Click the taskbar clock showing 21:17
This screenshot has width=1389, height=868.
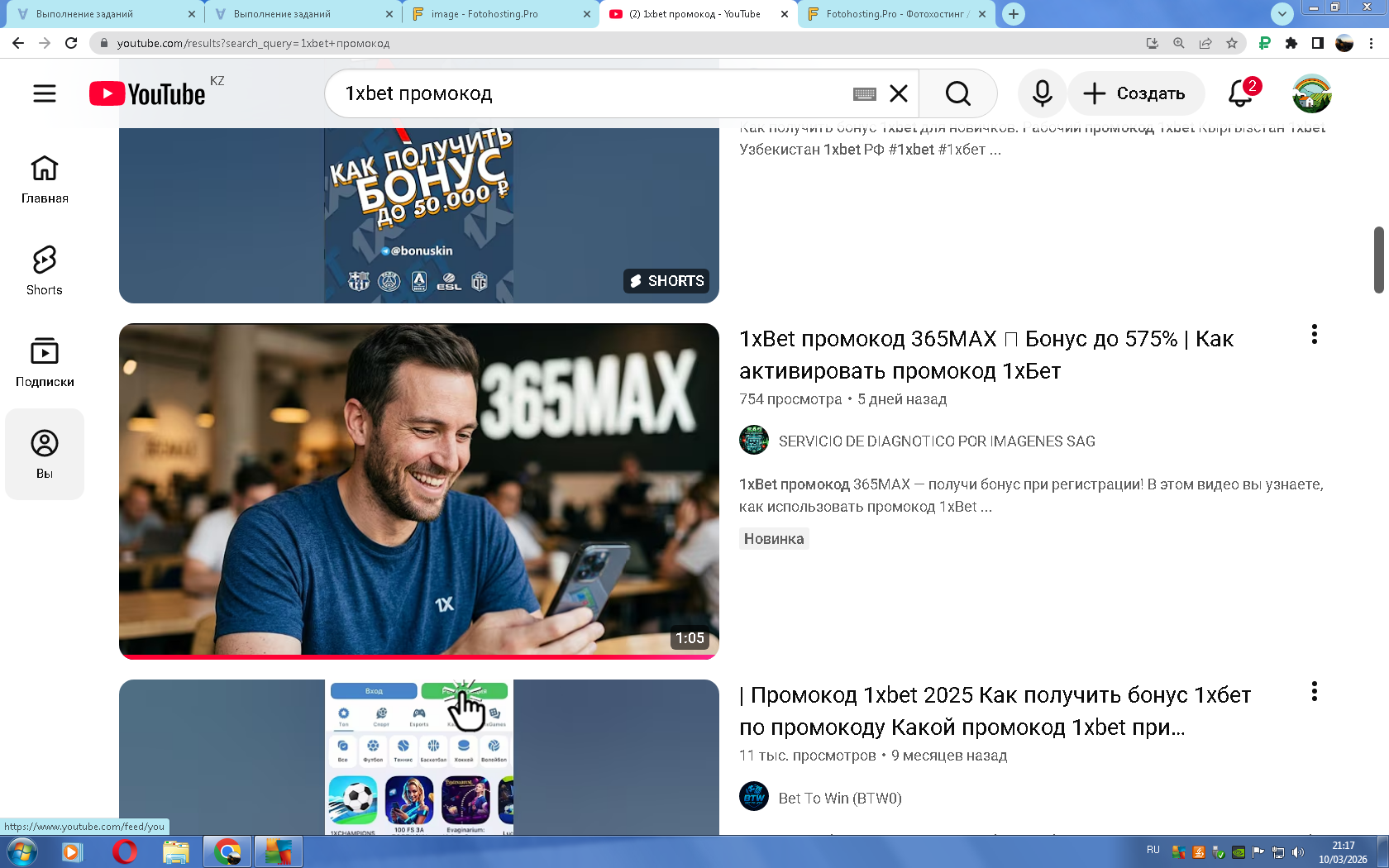(x=1344, y=852)
